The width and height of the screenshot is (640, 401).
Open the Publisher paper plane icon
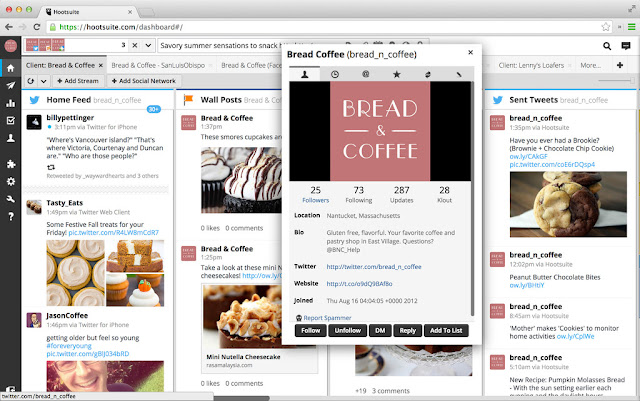point(11,85)
